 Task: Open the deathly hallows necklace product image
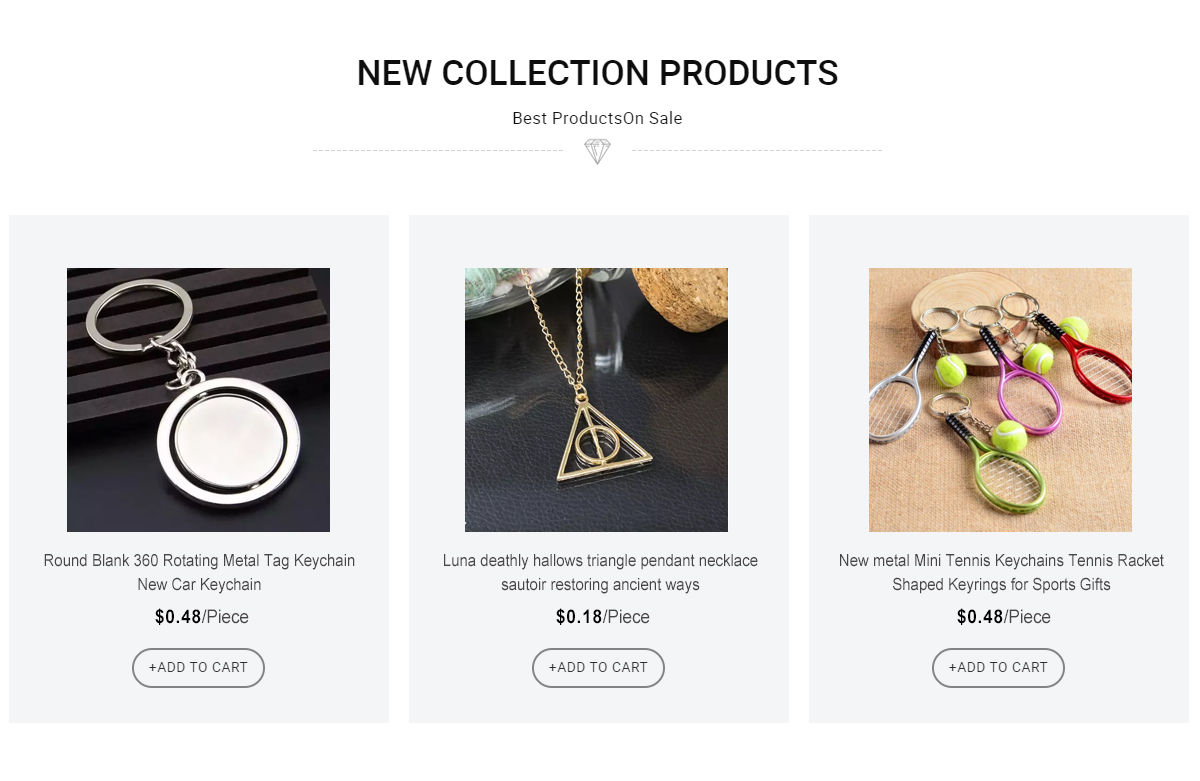(x=596, y=399)
